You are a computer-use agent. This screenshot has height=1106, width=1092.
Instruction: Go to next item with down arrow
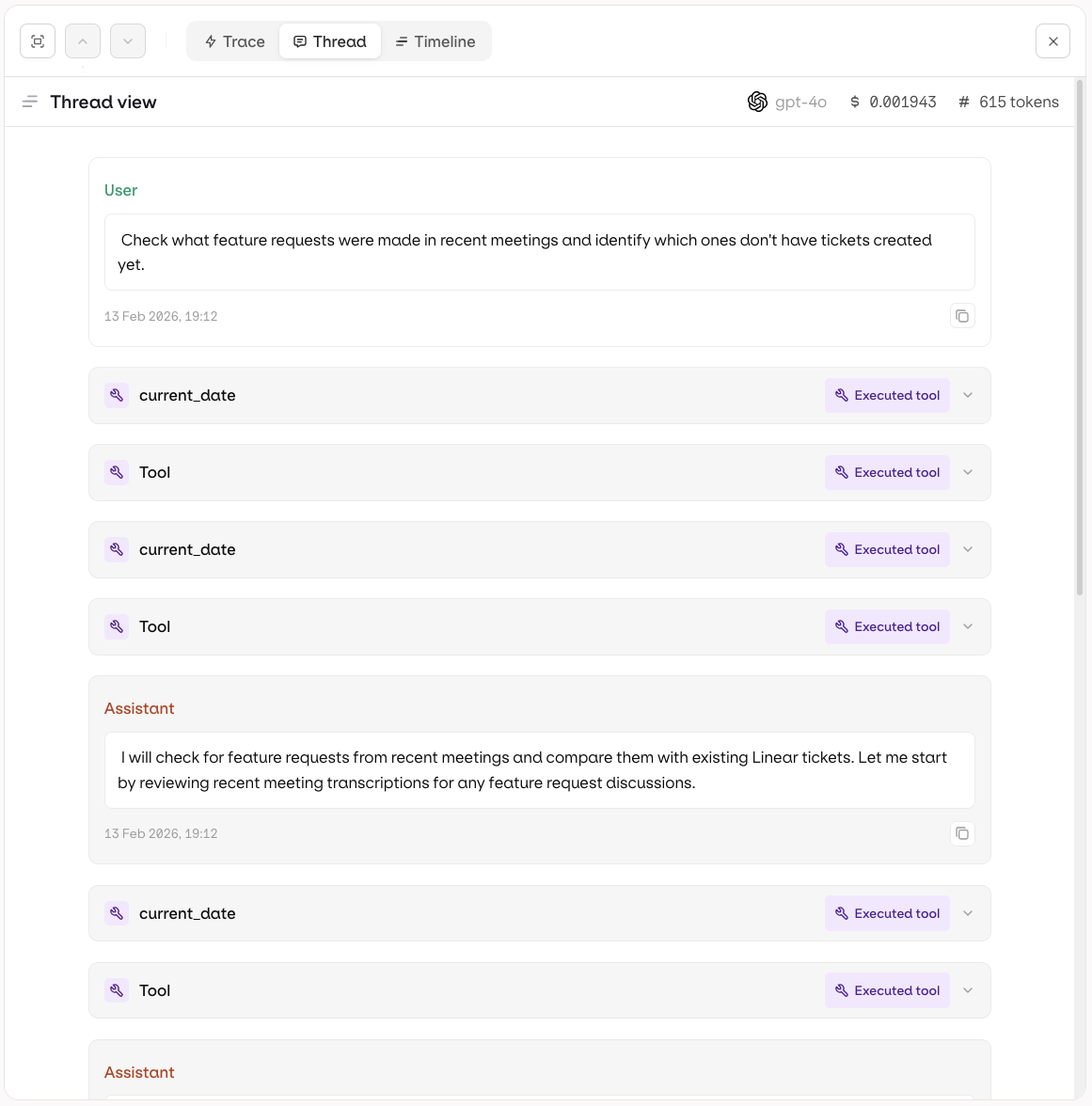click(x=128, y=41)
